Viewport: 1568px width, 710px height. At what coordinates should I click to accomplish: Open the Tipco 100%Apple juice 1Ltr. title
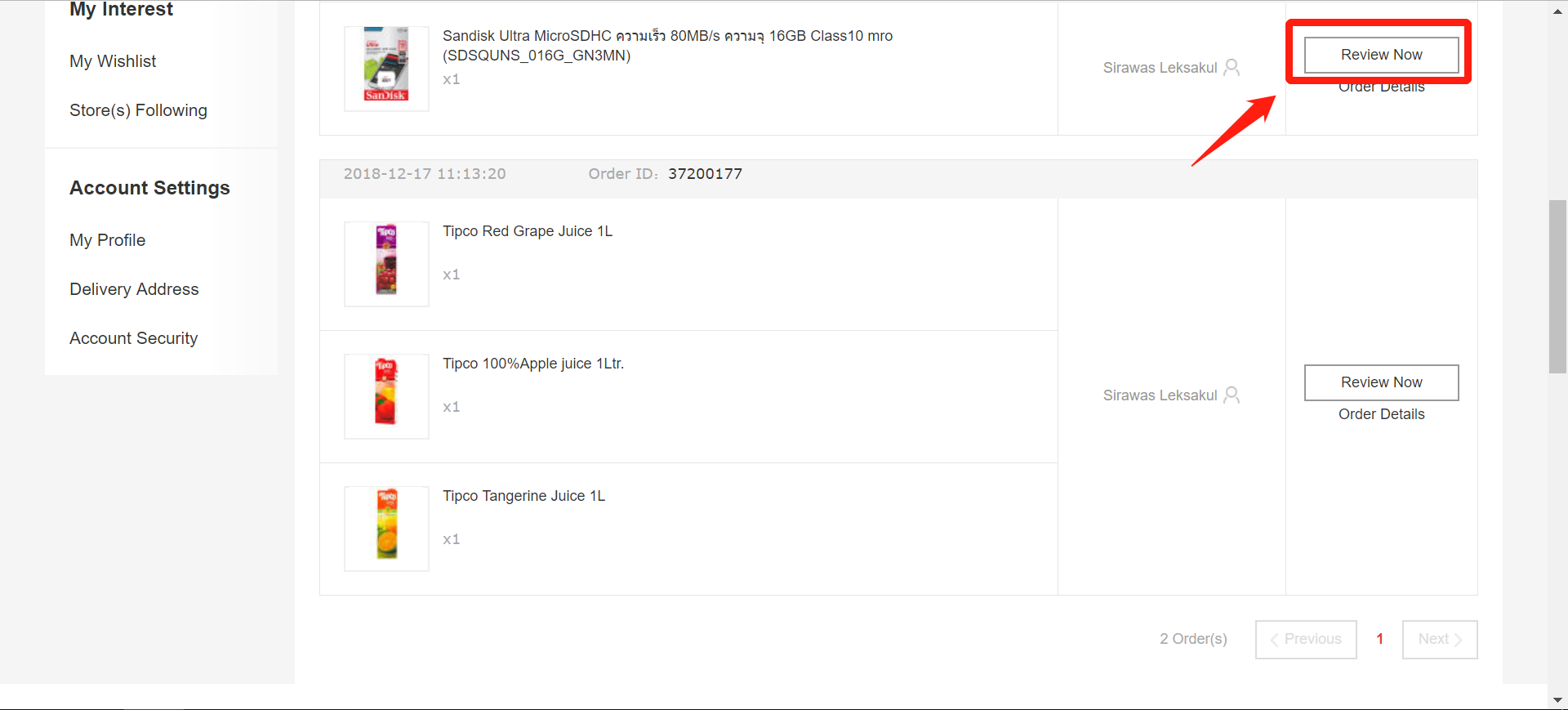pyautogui.click(x=533, y=364)
